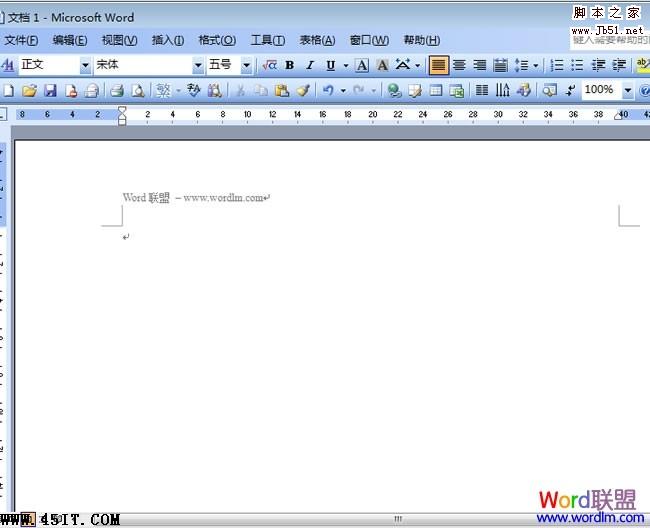Toggle character border A button
The width and height of the screenshot is (650, 528).
pyautogui.click(x=362, y=65)
